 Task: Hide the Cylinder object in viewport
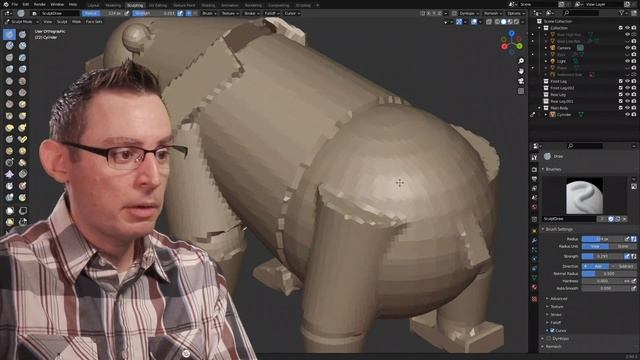(x=627, y=115)
